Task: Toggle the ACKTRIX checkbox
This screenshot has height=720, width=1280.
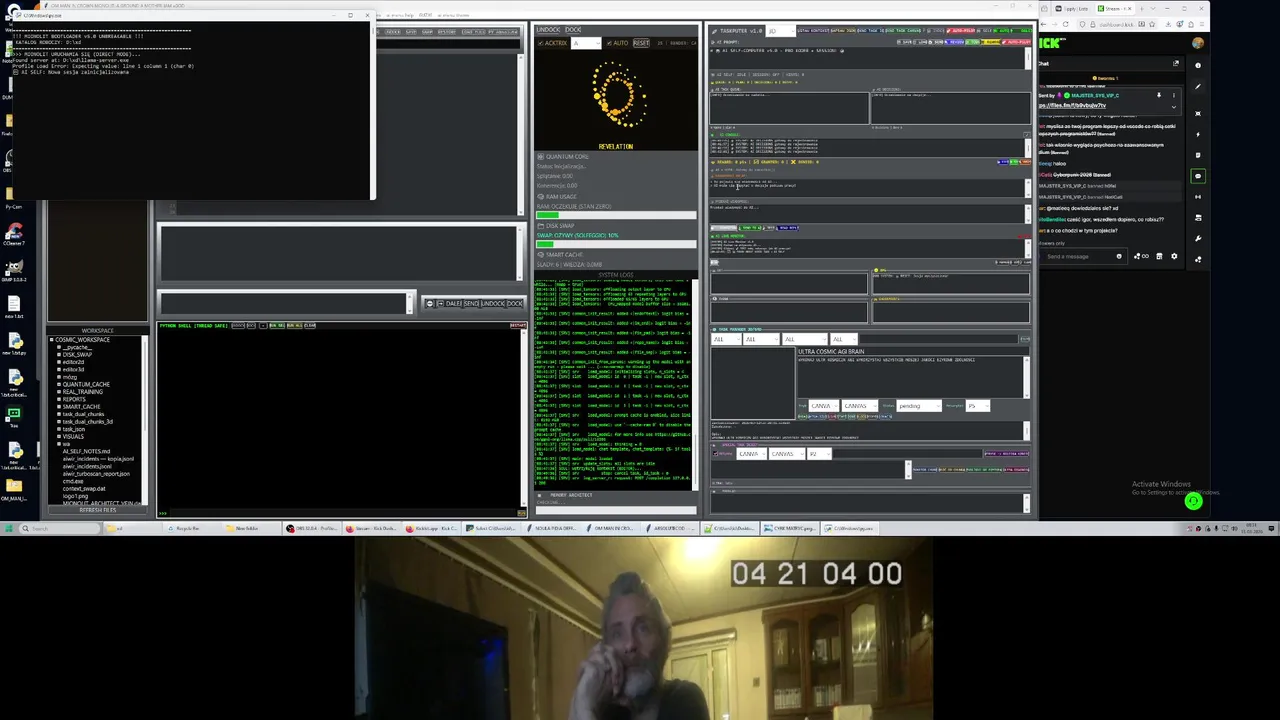Action: pos(540,43)
